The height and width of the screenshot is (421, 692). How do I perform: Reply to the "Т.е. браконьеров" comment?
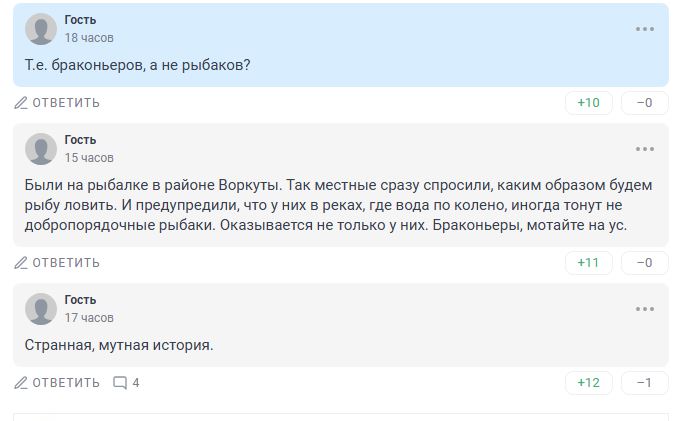58,103
